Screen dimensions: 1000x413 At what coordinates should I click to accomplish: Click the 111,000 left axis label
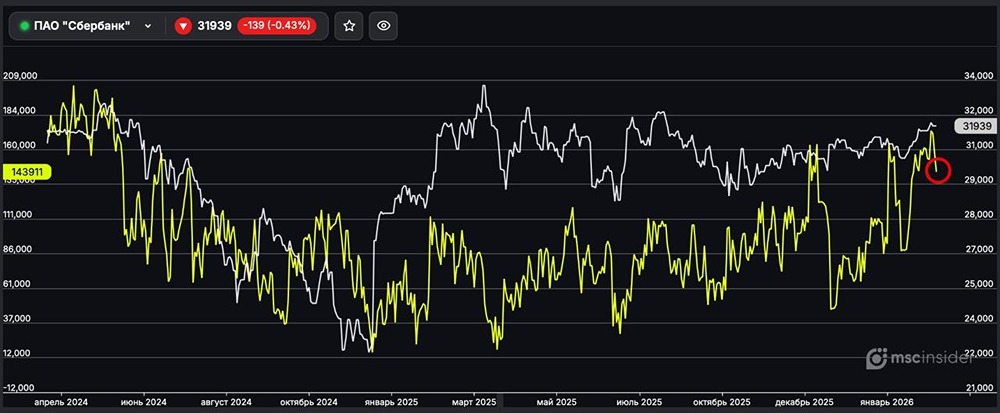(20, 215)
